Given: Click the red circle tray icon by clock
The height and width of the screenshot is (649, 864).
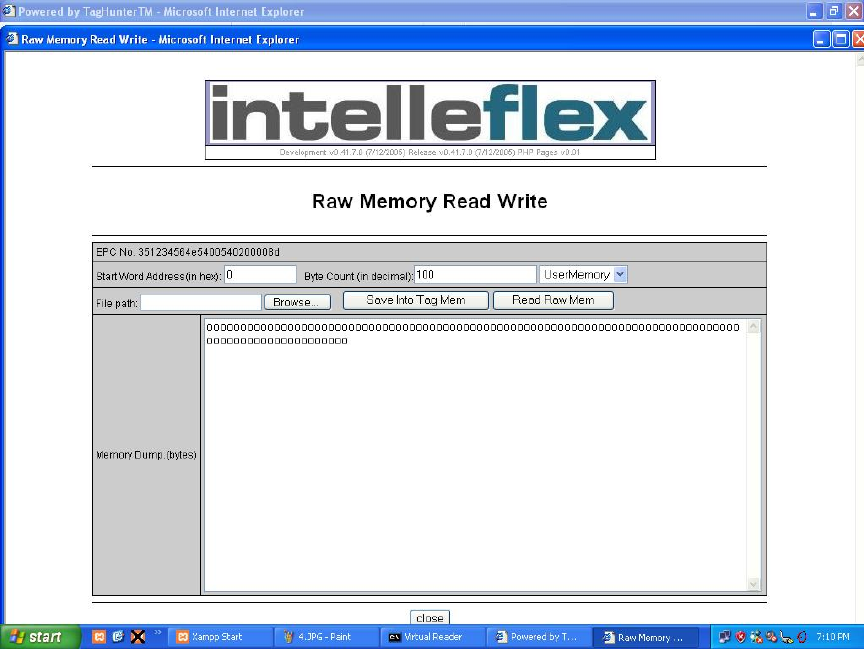Looking at the screenshot, I should 802,637.
